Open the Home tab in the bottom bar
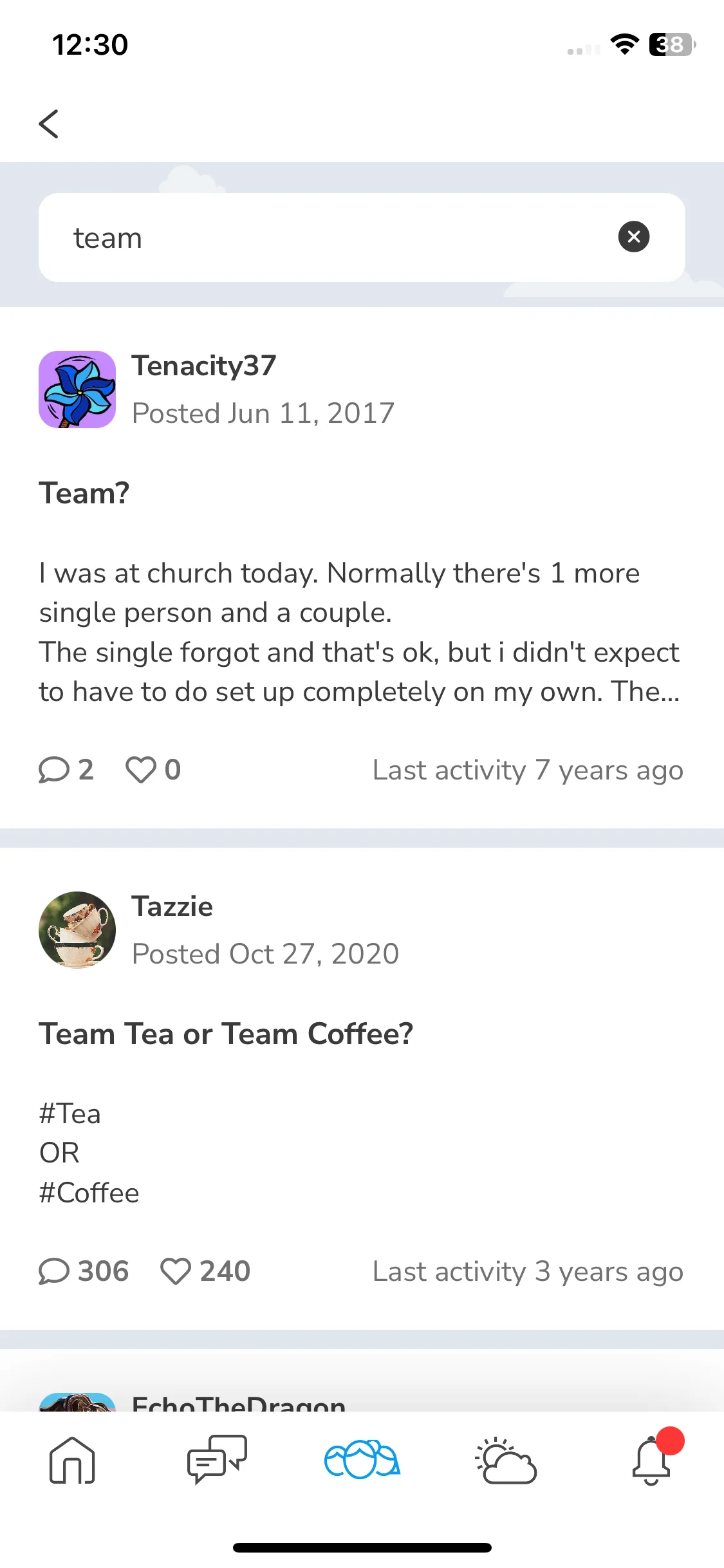This screenshot has width=724, height=1568. point(72,1460)
